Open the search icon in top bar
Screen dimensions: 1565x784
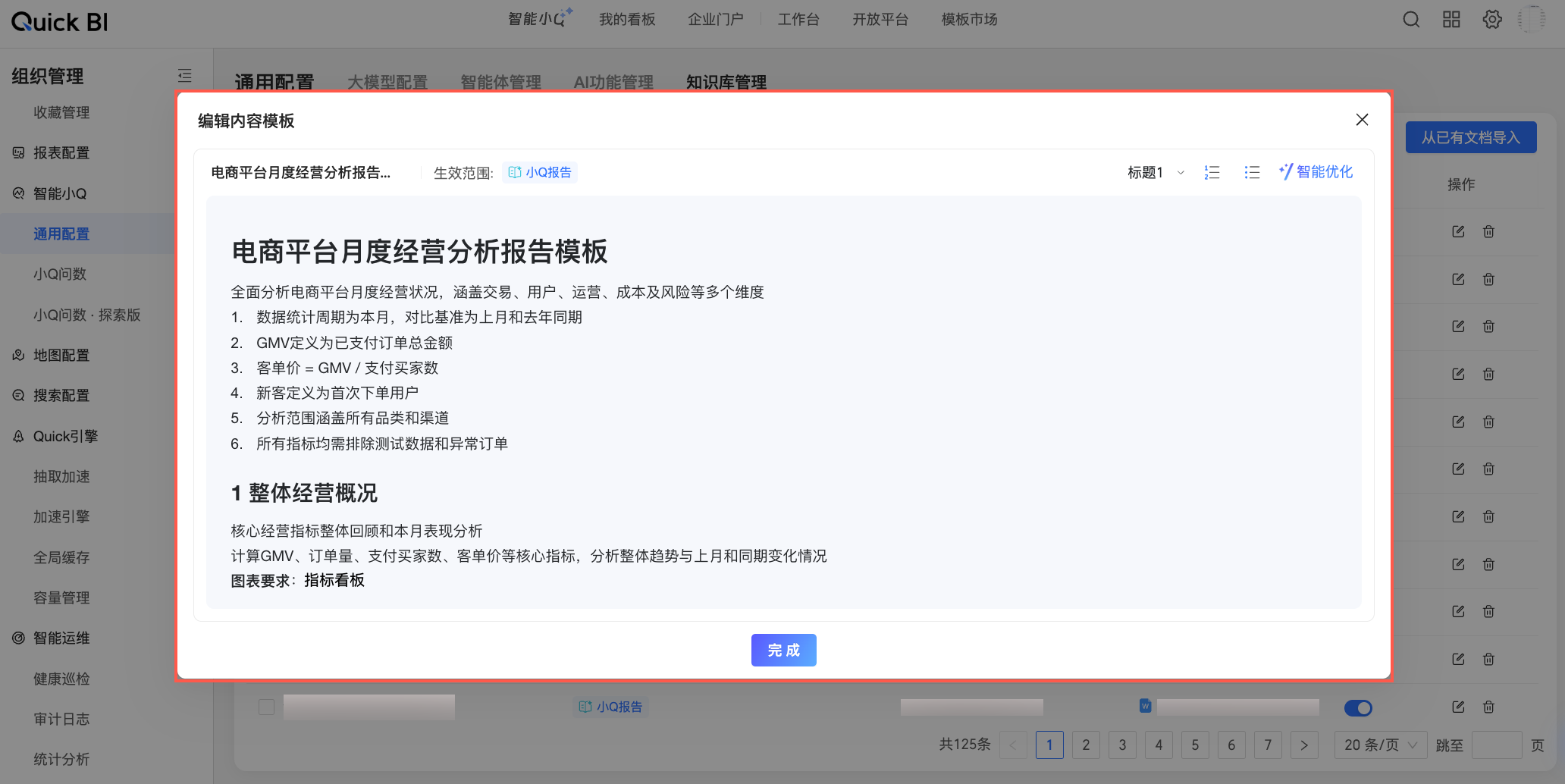click(x=1411, y=20)
